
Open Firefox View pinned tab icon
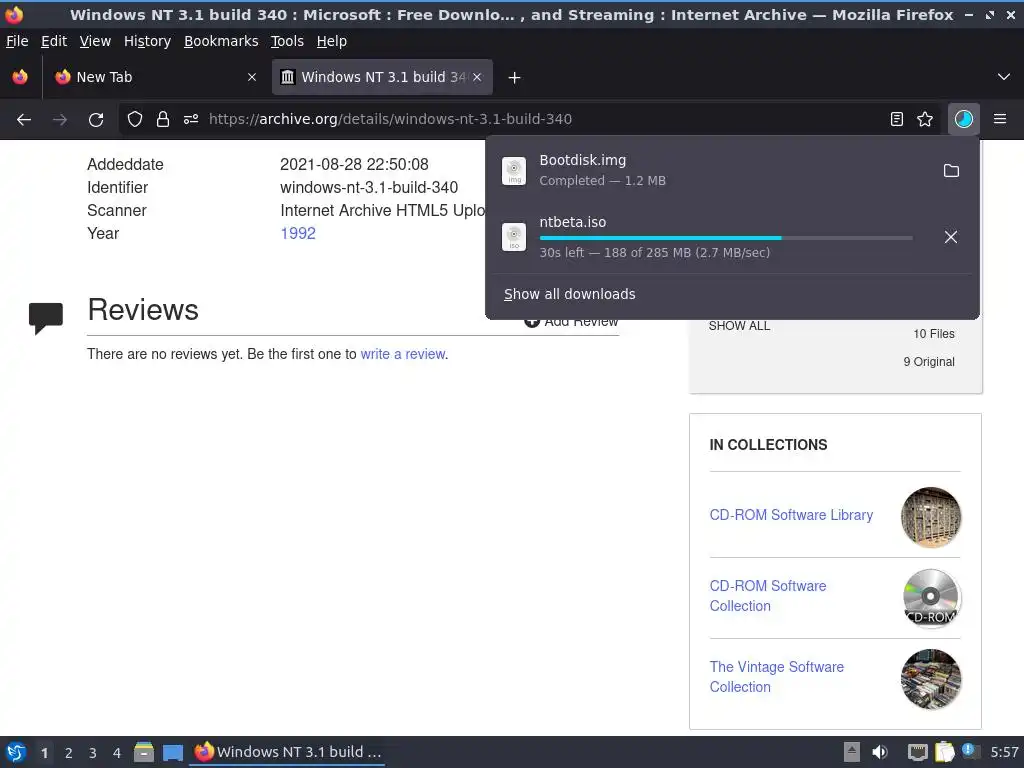(x=20, y=77)
